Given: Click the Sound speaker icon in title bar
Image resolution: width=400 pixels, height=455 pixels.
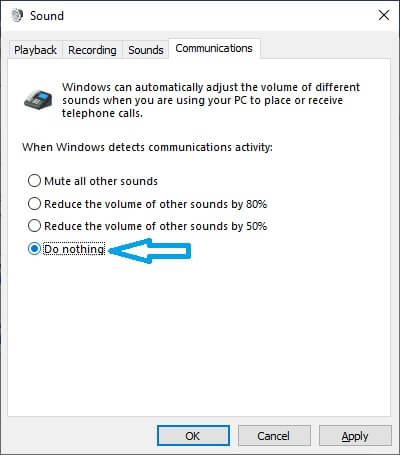Looking at the screenshot, I should pyautogui.click(x=17, y=15).
